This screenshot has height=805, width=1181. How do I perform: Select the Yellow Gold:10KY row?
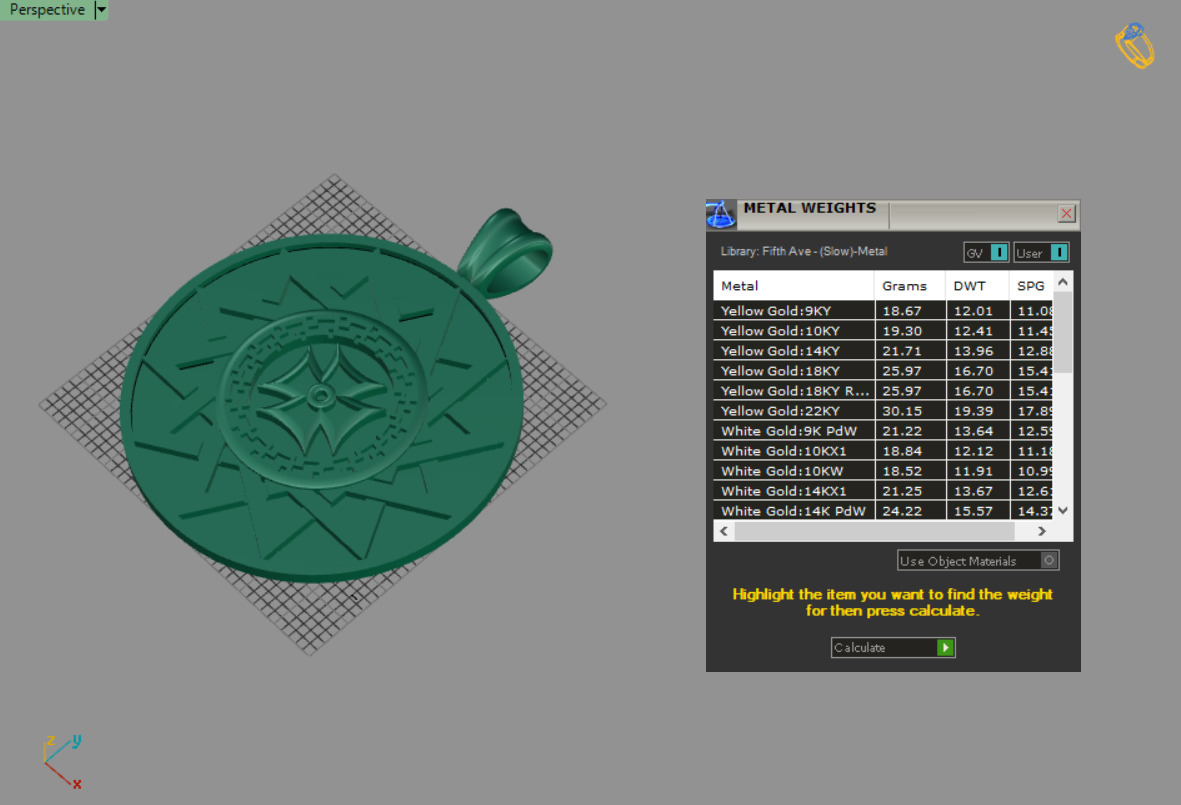pyautogui.click(x=883, y=331)
